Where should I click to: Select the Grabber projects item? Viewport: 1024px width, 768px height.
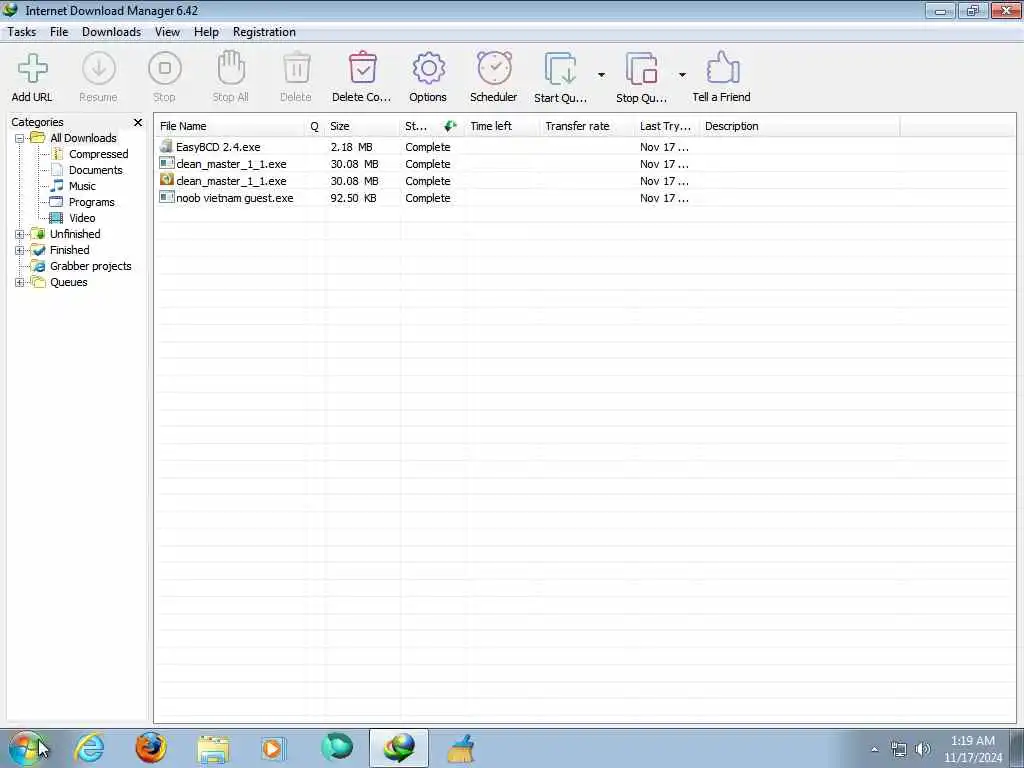coord(91,266)
